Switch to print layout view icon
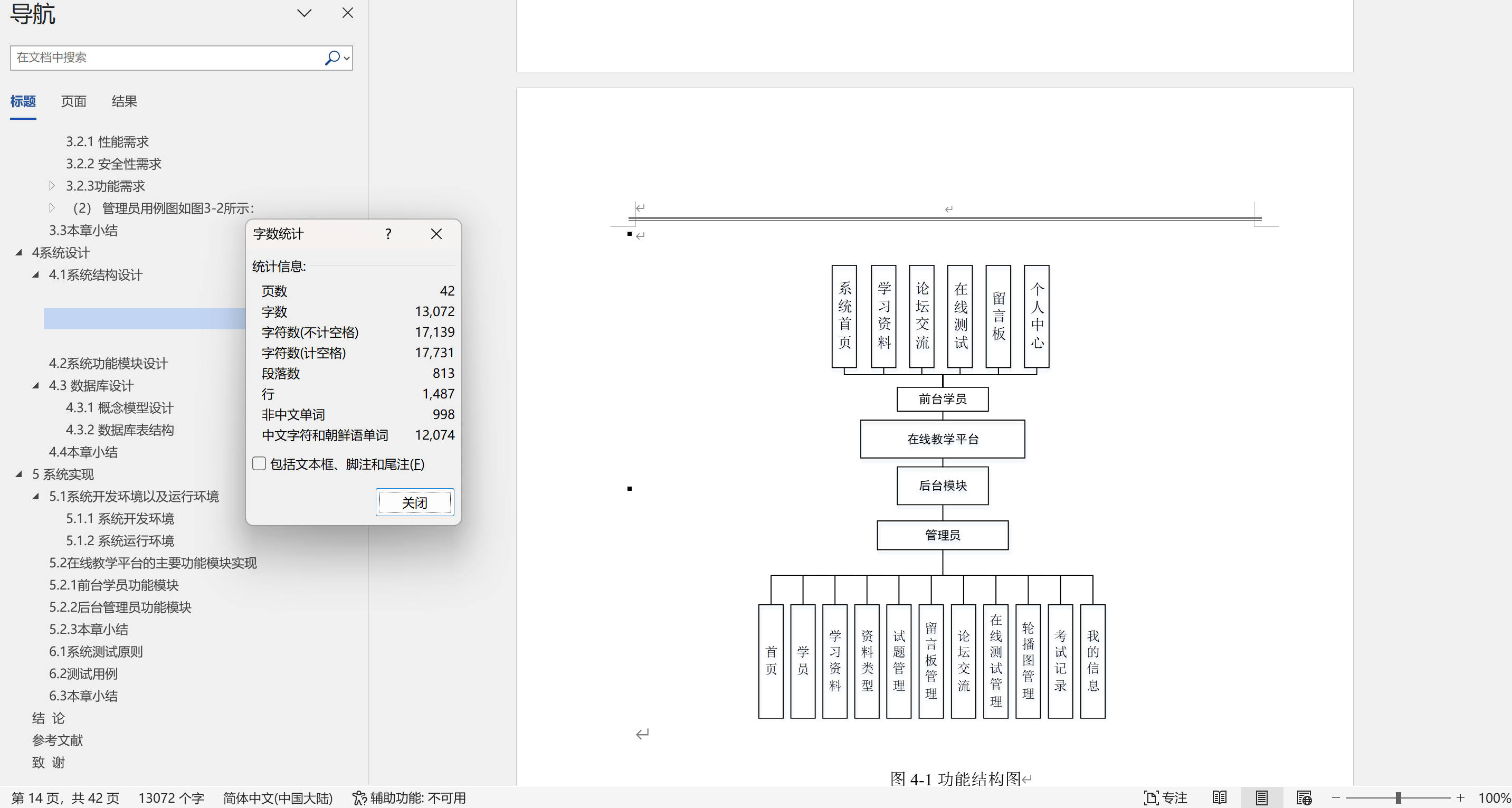Screen dimensions: 1512x808 click(1261, 798)
